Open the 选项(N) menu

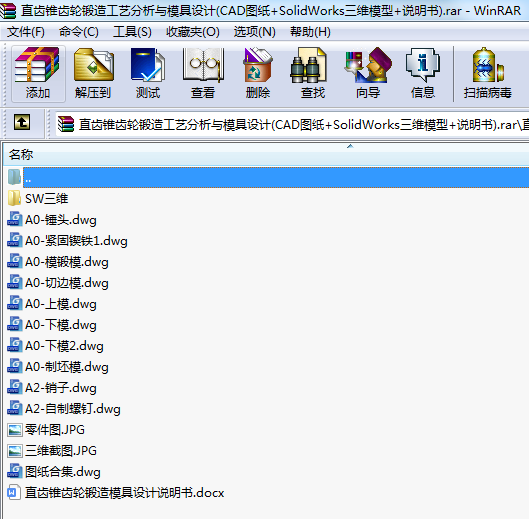coord(254,32)
